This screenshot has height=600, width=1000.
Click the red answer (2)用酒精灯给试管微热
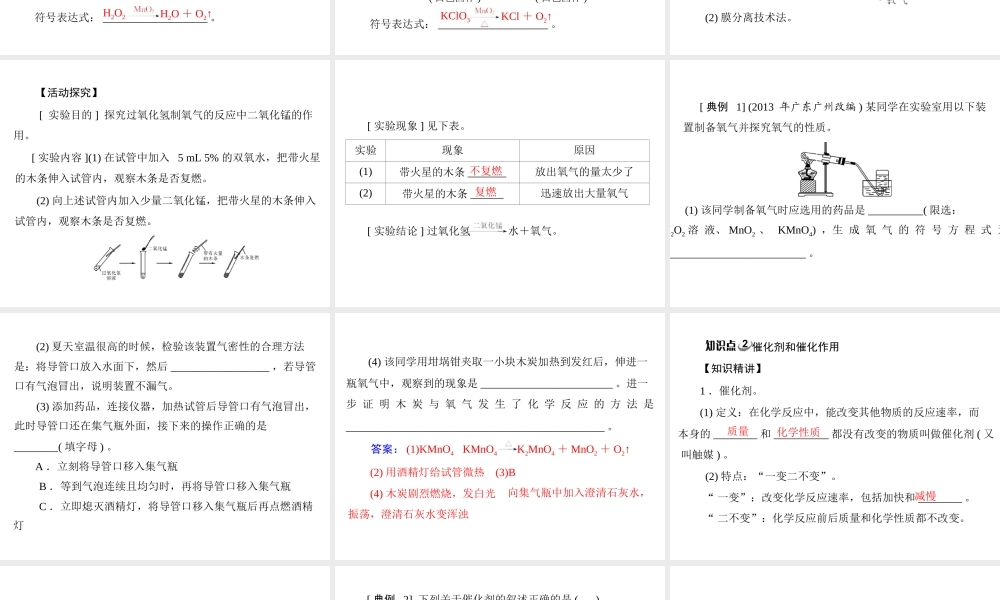pos(427,472)
